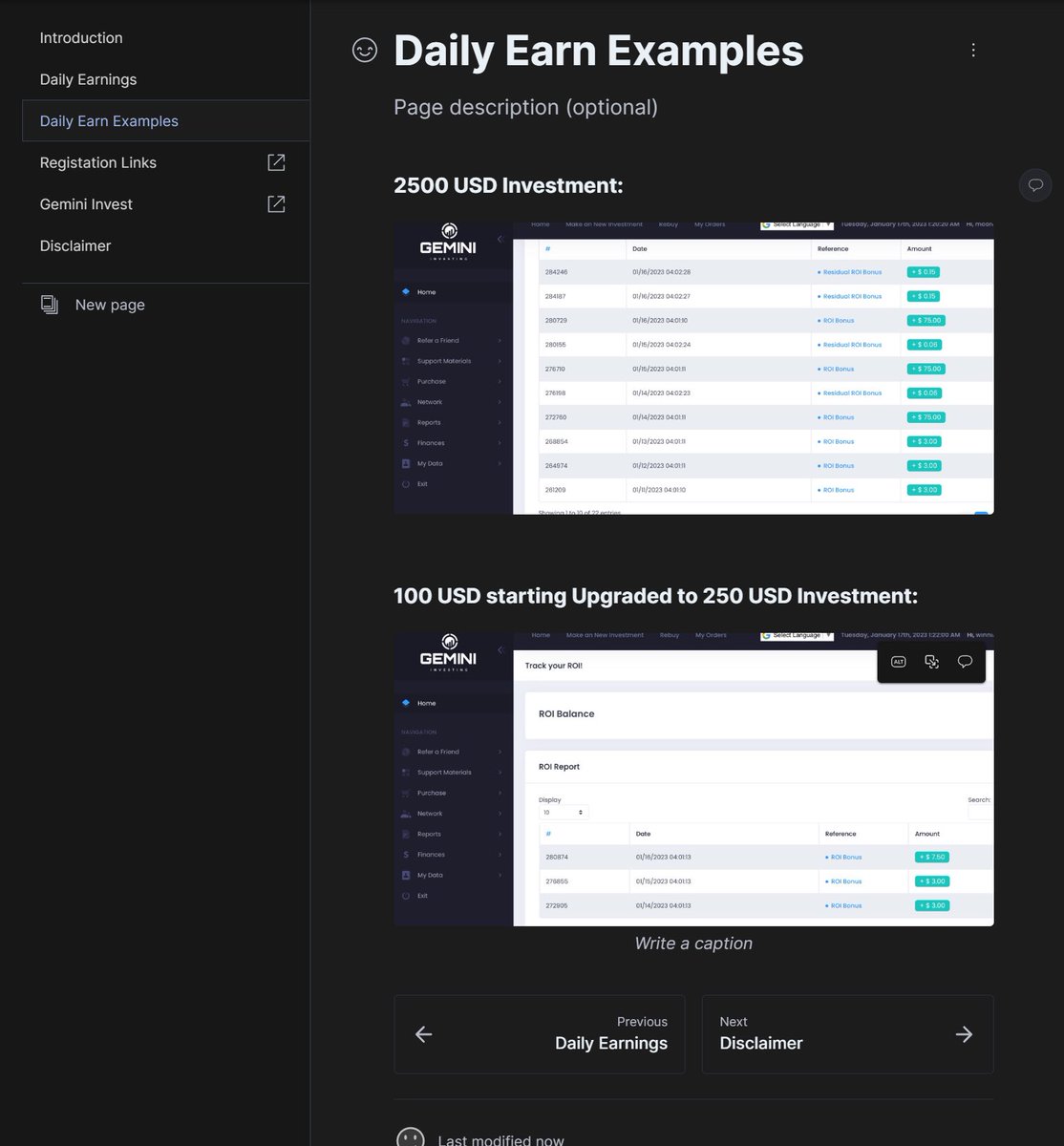This screenshot has height=1146, width=1064.
Task: Edit the image ALT text
Action: [x=898, y=661]
